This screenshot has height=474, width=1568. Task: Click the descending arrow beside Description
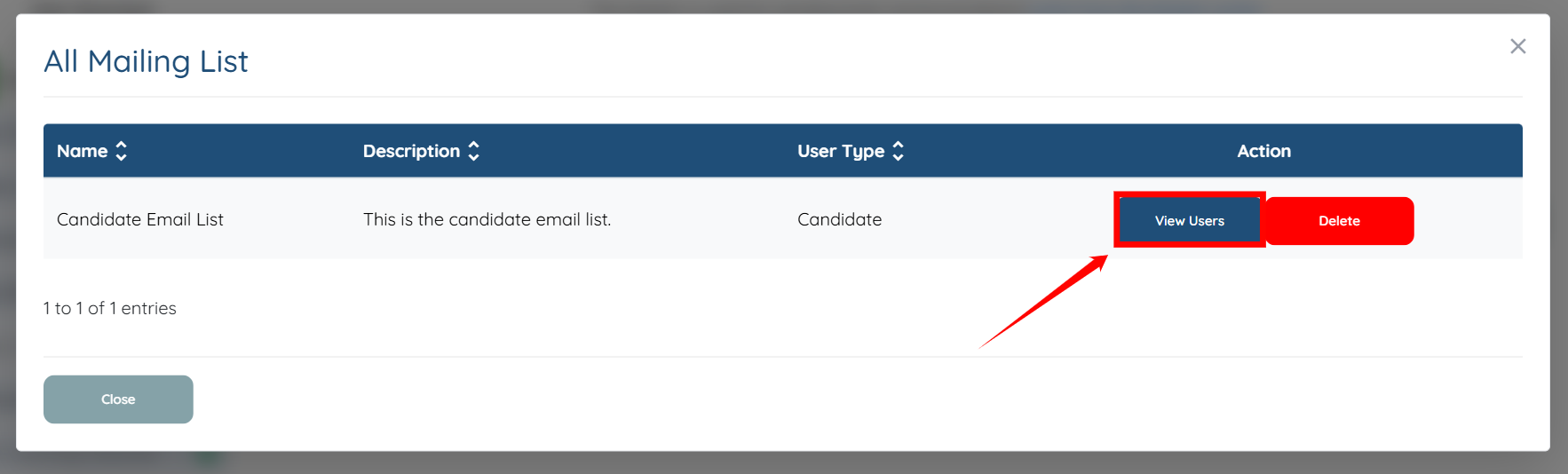point(474,157)
